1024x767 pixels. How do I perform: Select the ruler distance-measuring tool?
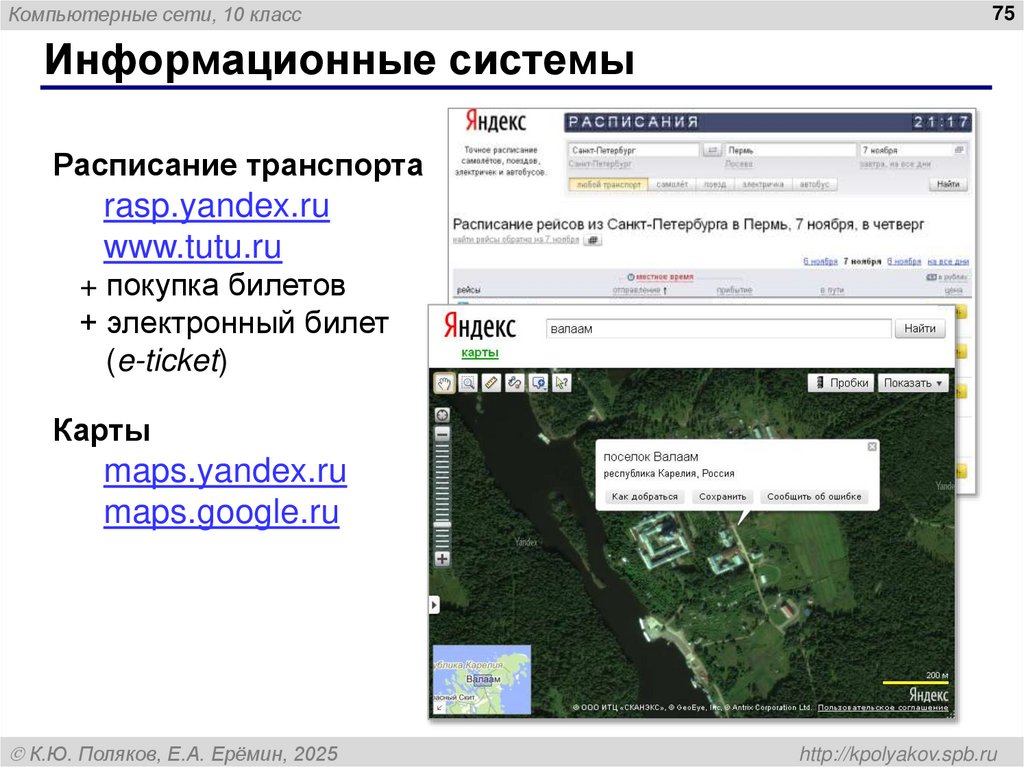491,383
